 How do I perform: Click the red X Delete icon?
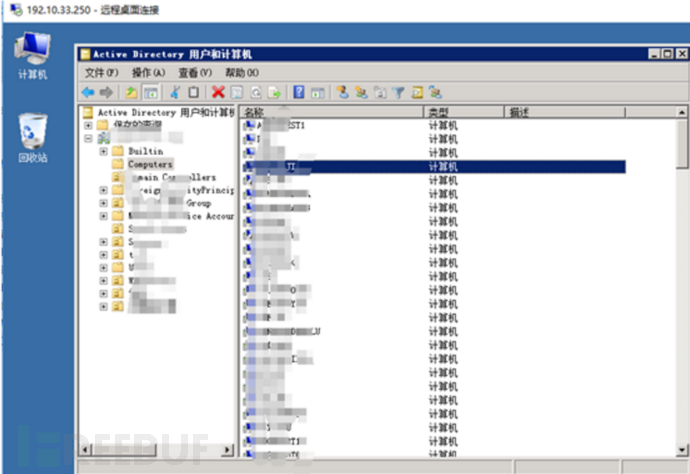[218, 92]
